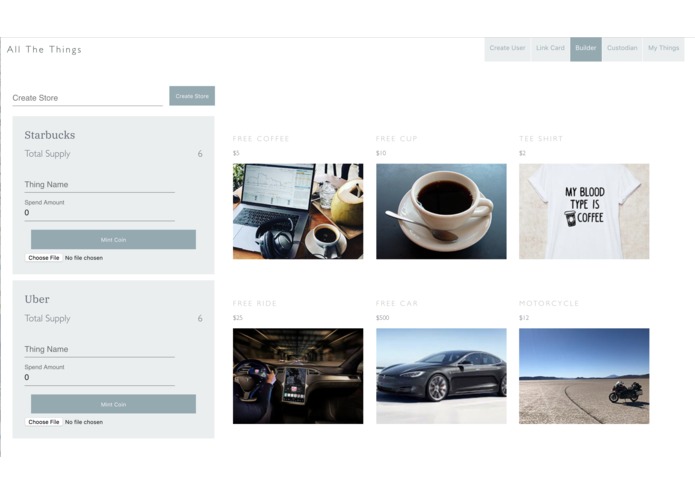Switch to the Link Card tab

(550, 49)
